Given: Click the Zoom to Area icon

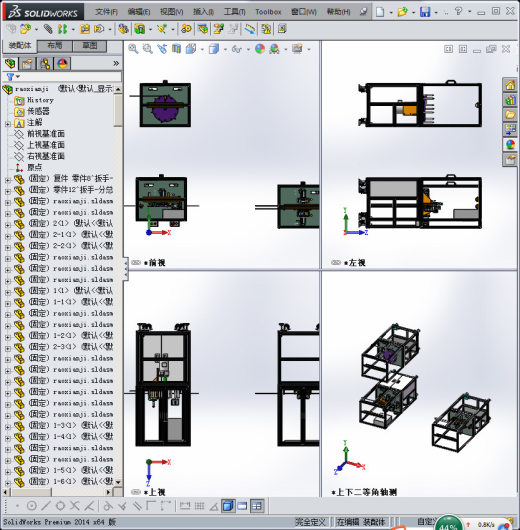Looking at the screenshot, I should coord(148,49).
